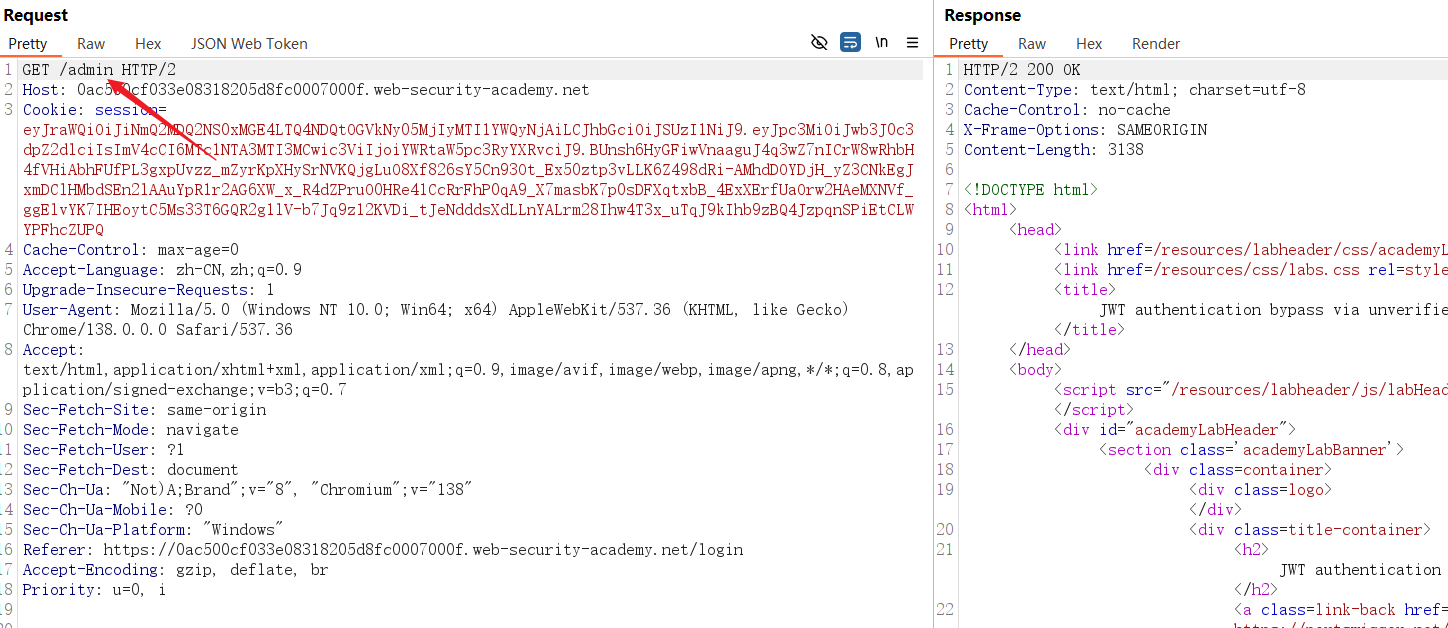
Task: Click the Response panel title
Action: [982, 15]
